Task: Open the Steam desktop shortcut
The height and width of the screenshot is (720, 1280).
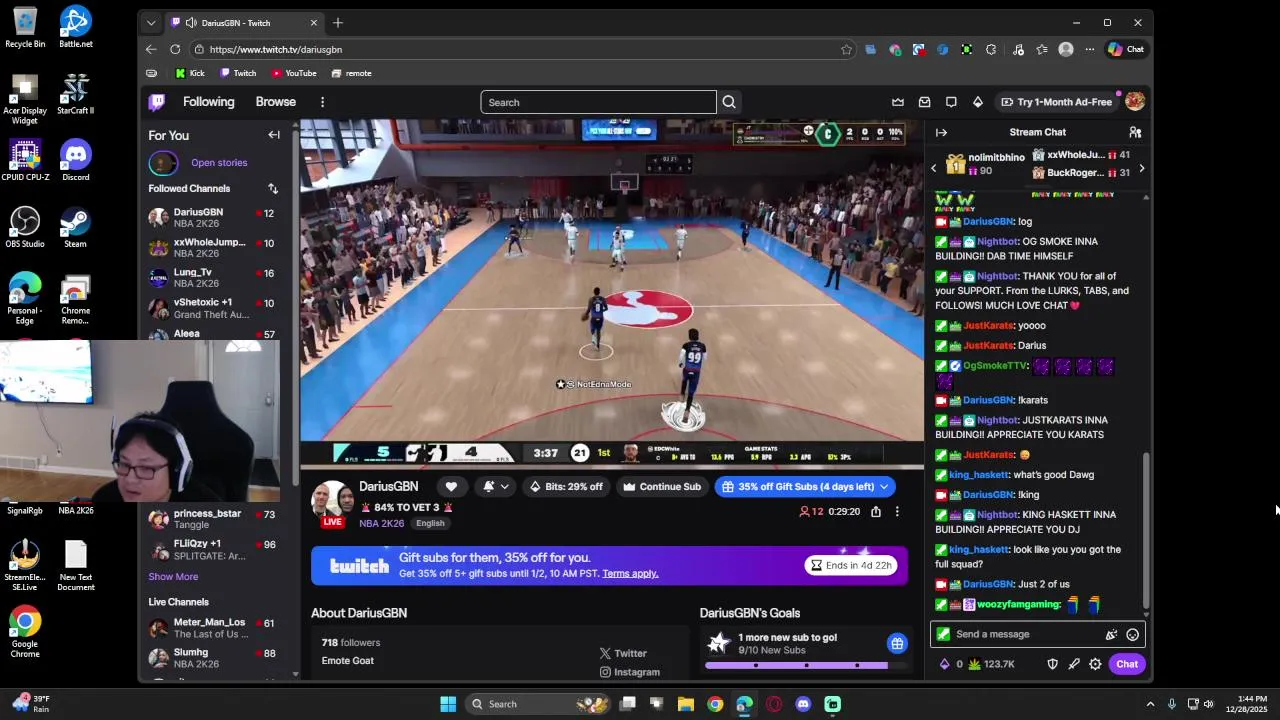Action: [75, 227]
